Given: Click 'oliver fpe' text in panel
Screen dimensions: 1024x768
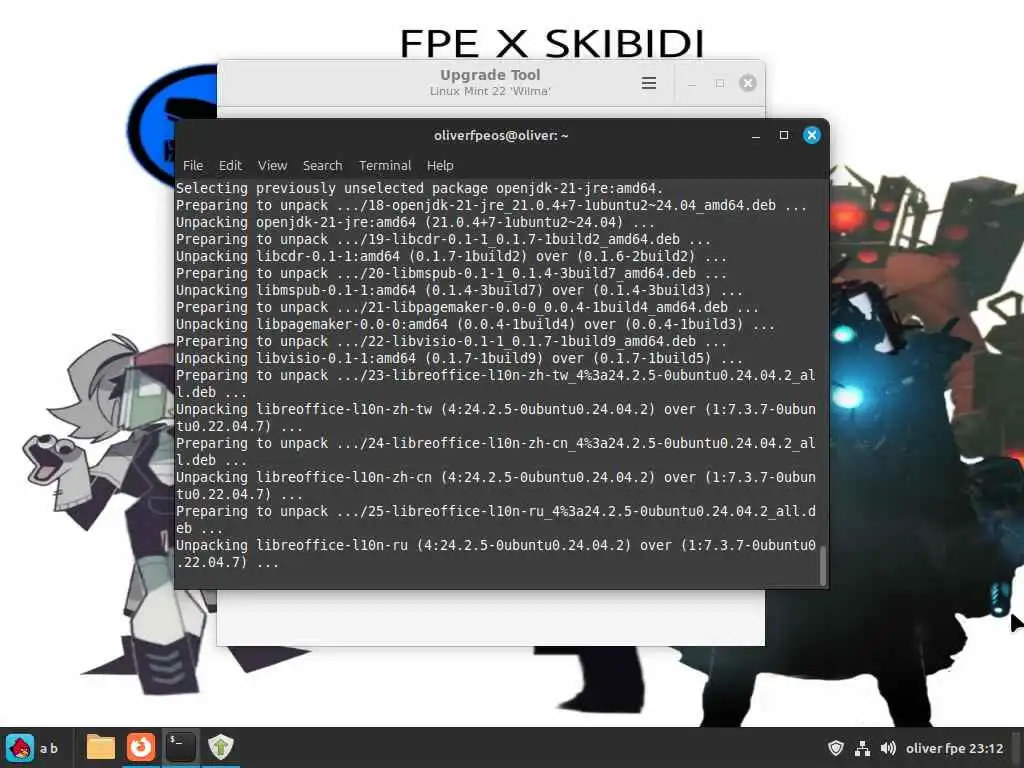Looking at the screenshot, I should [x=935, y=748].
